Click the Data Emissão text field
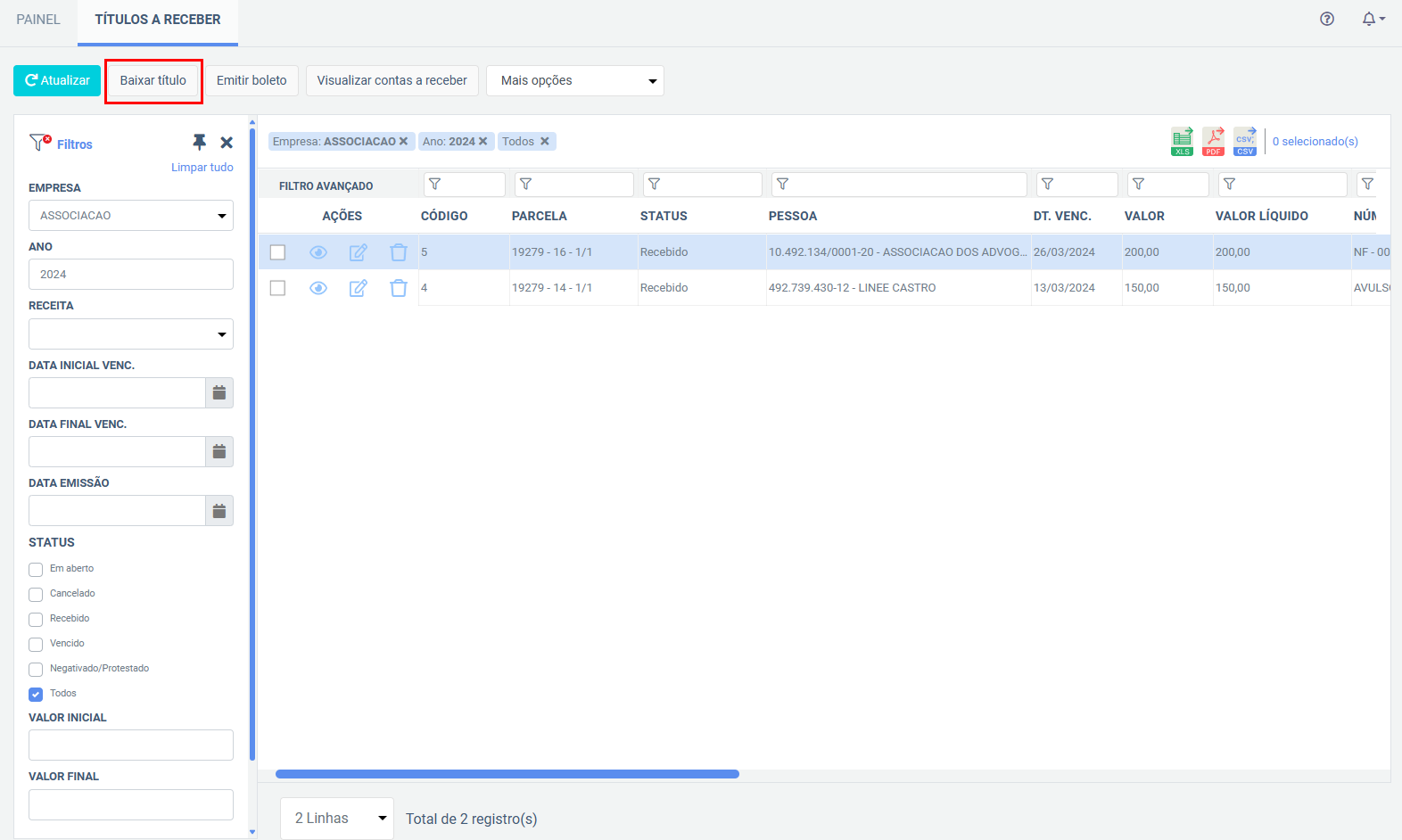The image size is (1402, 840). 117,511
